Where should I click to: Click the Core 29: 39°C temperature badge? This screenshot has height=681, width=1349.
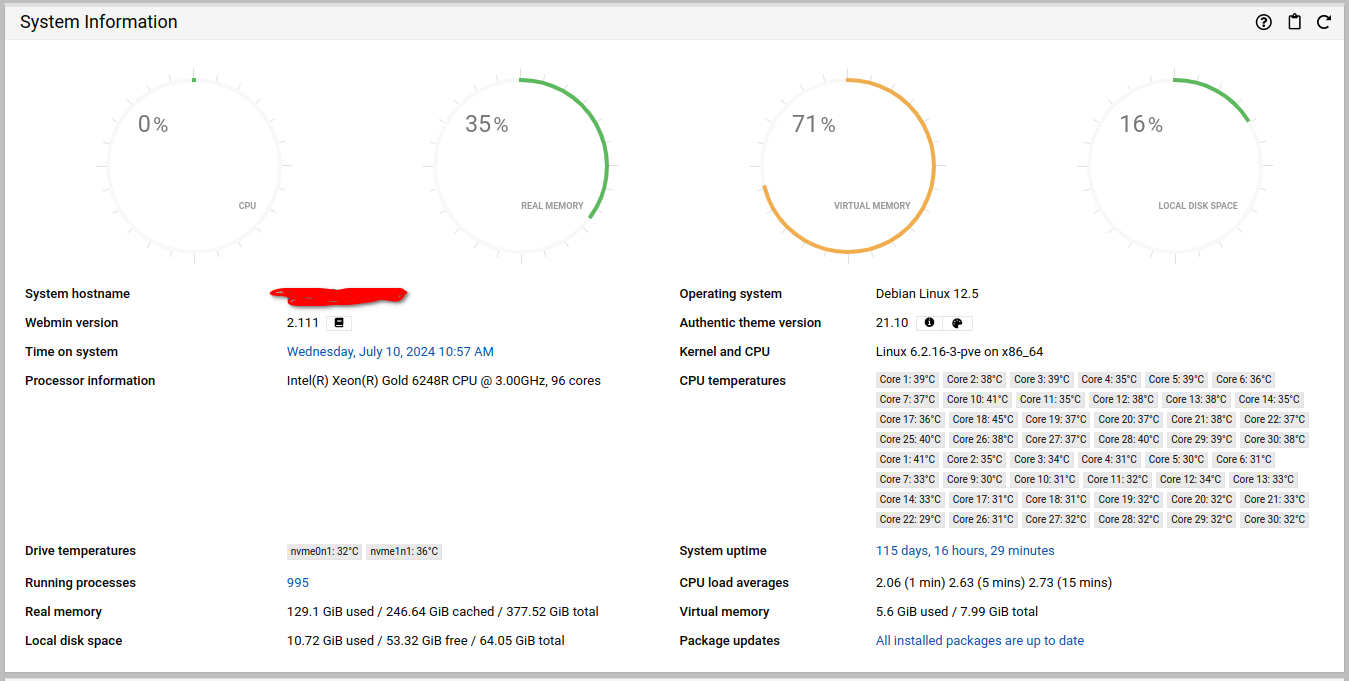(x=1202, y=440)
